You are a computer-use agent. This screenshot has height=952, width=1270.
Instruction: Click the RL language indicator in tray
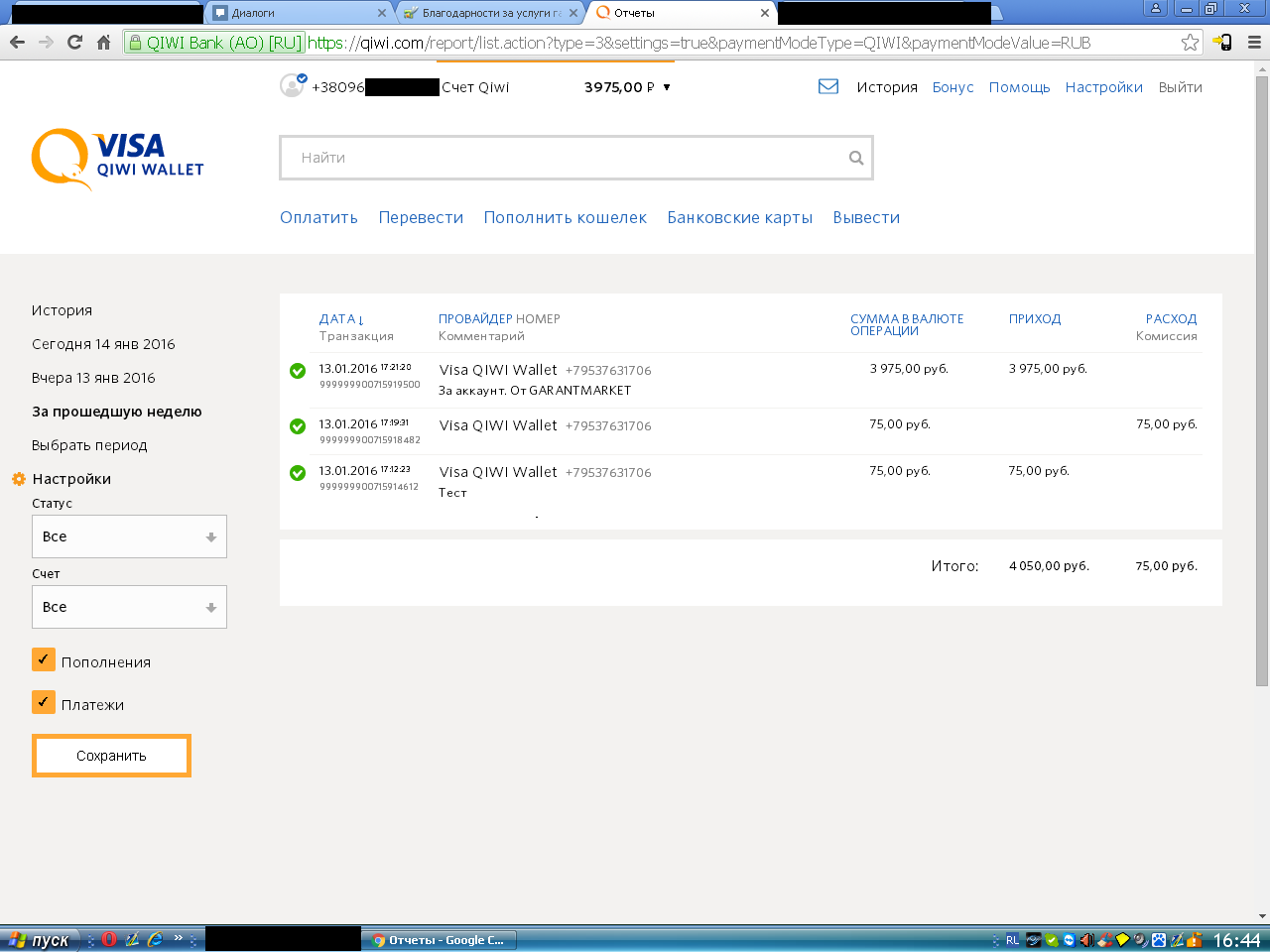coord(1013,940)
